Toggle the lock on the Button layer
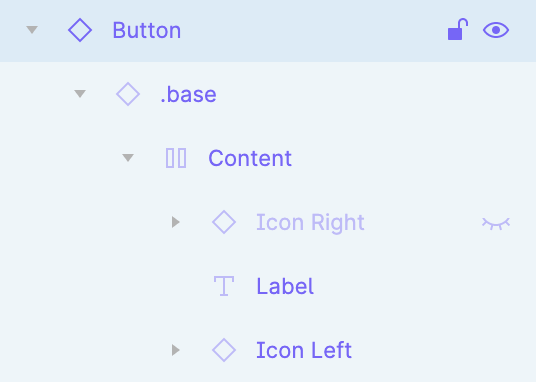This screenshot has width=536, height=384. [458, 29]
